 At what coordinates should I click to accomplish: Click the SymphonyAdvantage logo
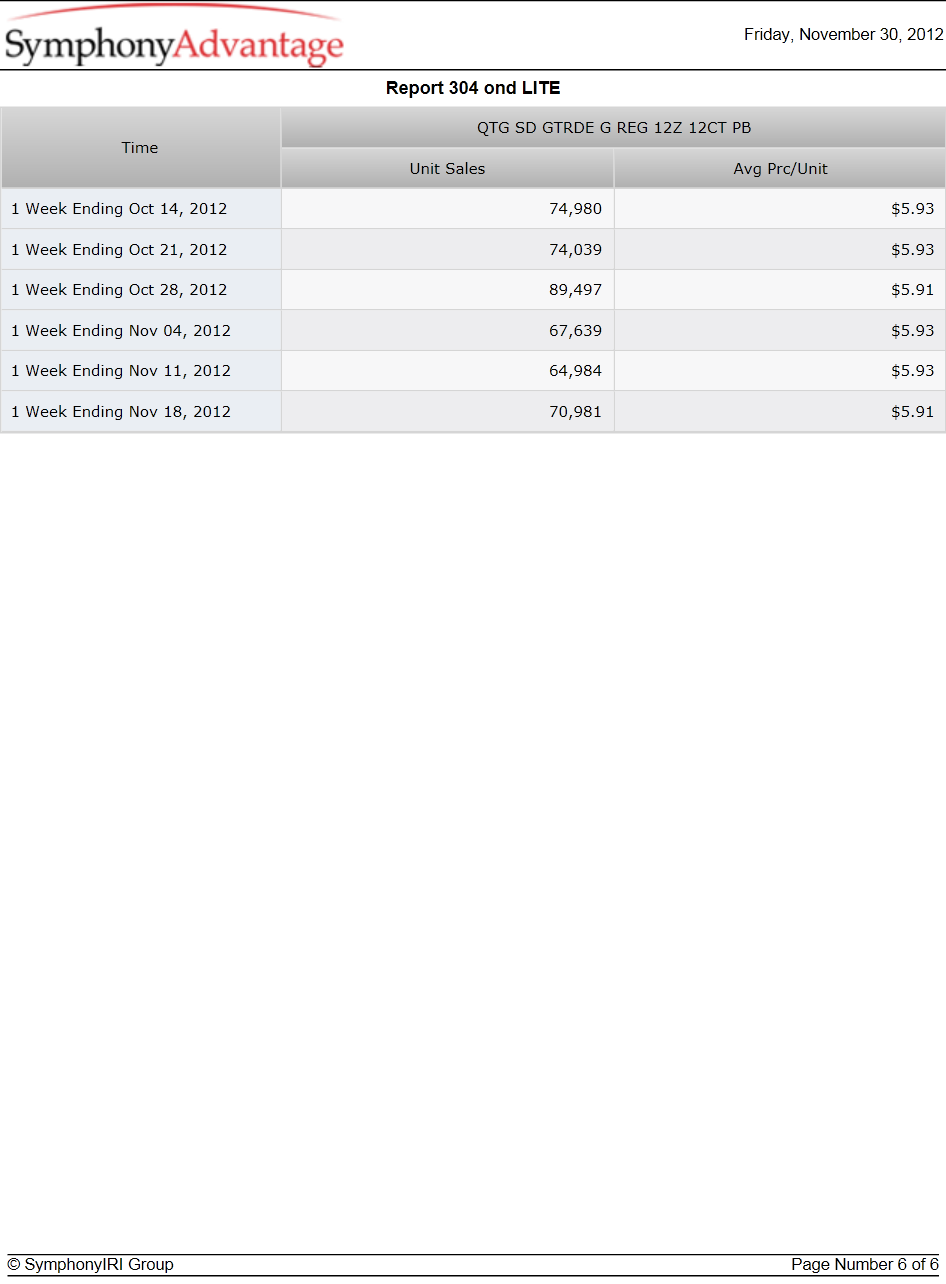[x=174, y=36]
